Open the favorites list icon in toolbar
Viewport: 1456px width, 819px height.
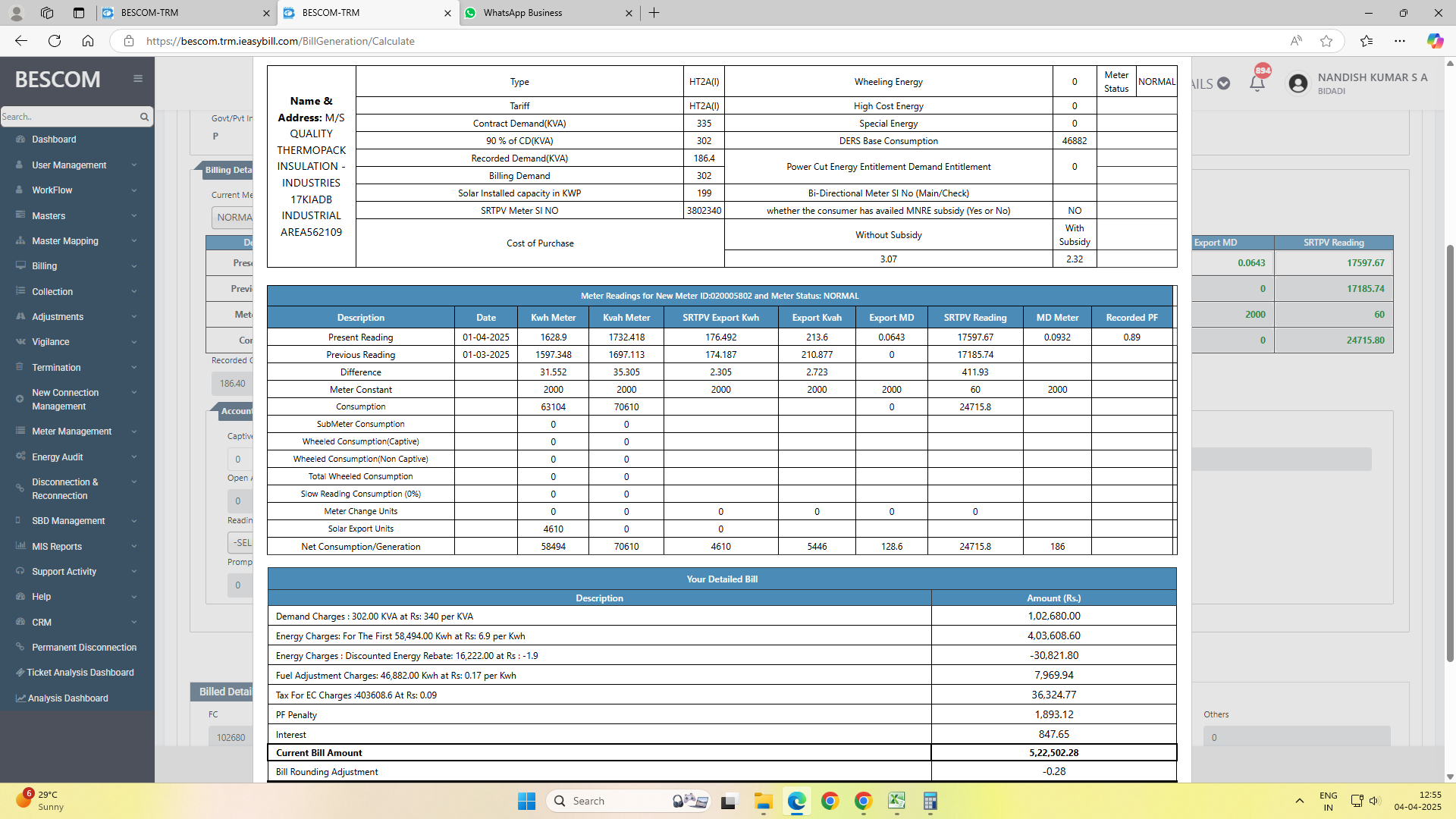[1367, 41]
